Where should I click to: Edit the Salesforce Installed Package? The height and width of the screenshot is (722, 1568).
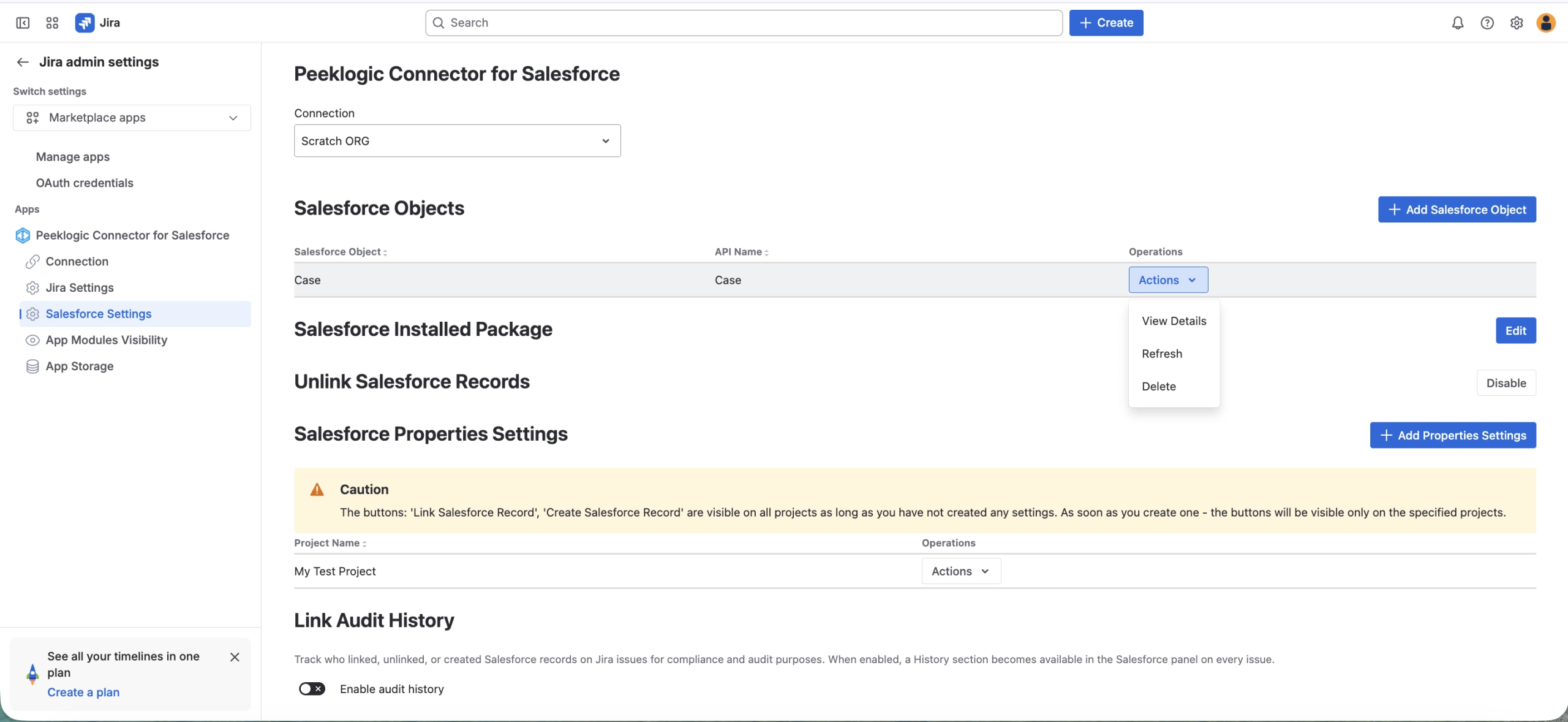1516,331
